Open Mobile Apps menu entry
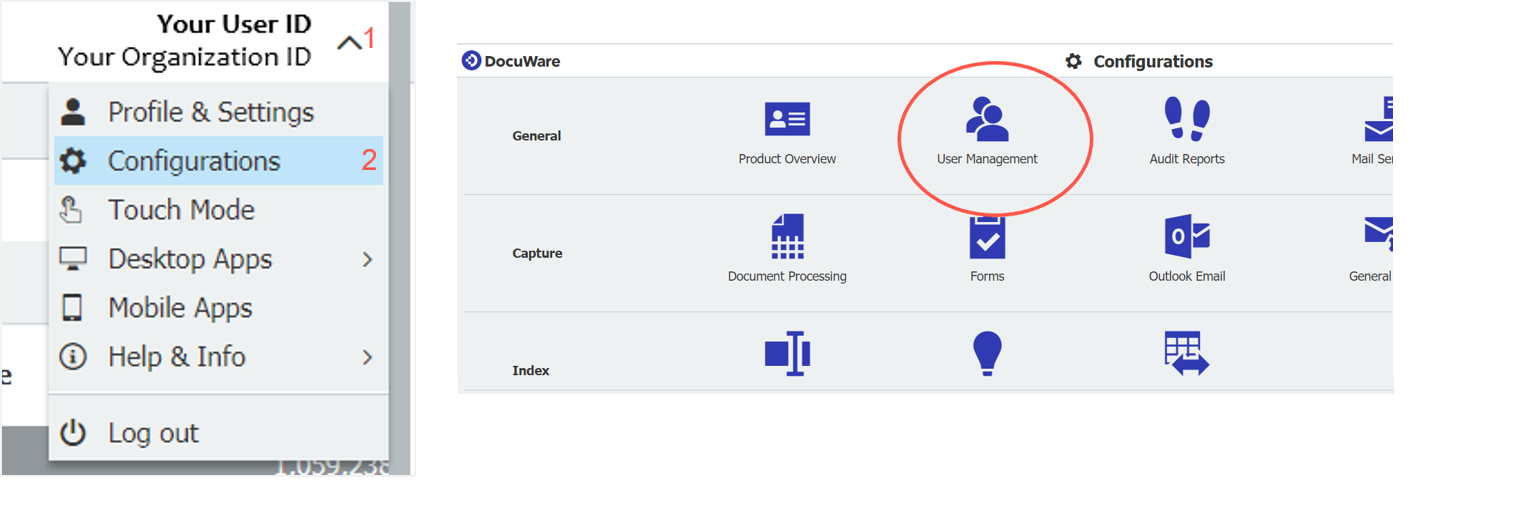The height and width of the screenshot is (509, 1534). (180, 308)
